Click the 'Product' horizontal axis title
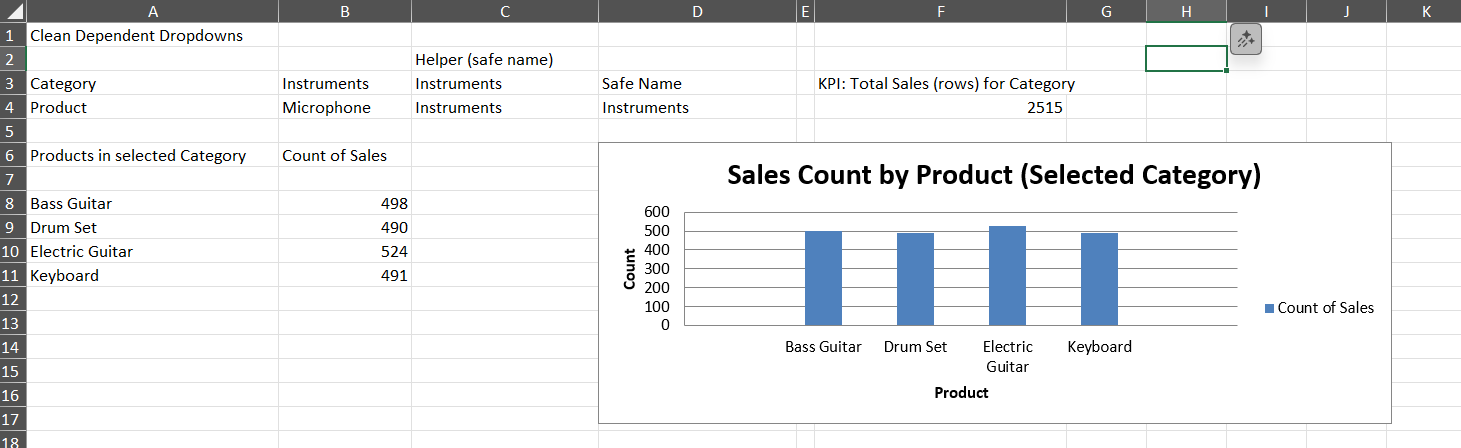Screen dimensions: 1461x448 [x=961, y=393]
